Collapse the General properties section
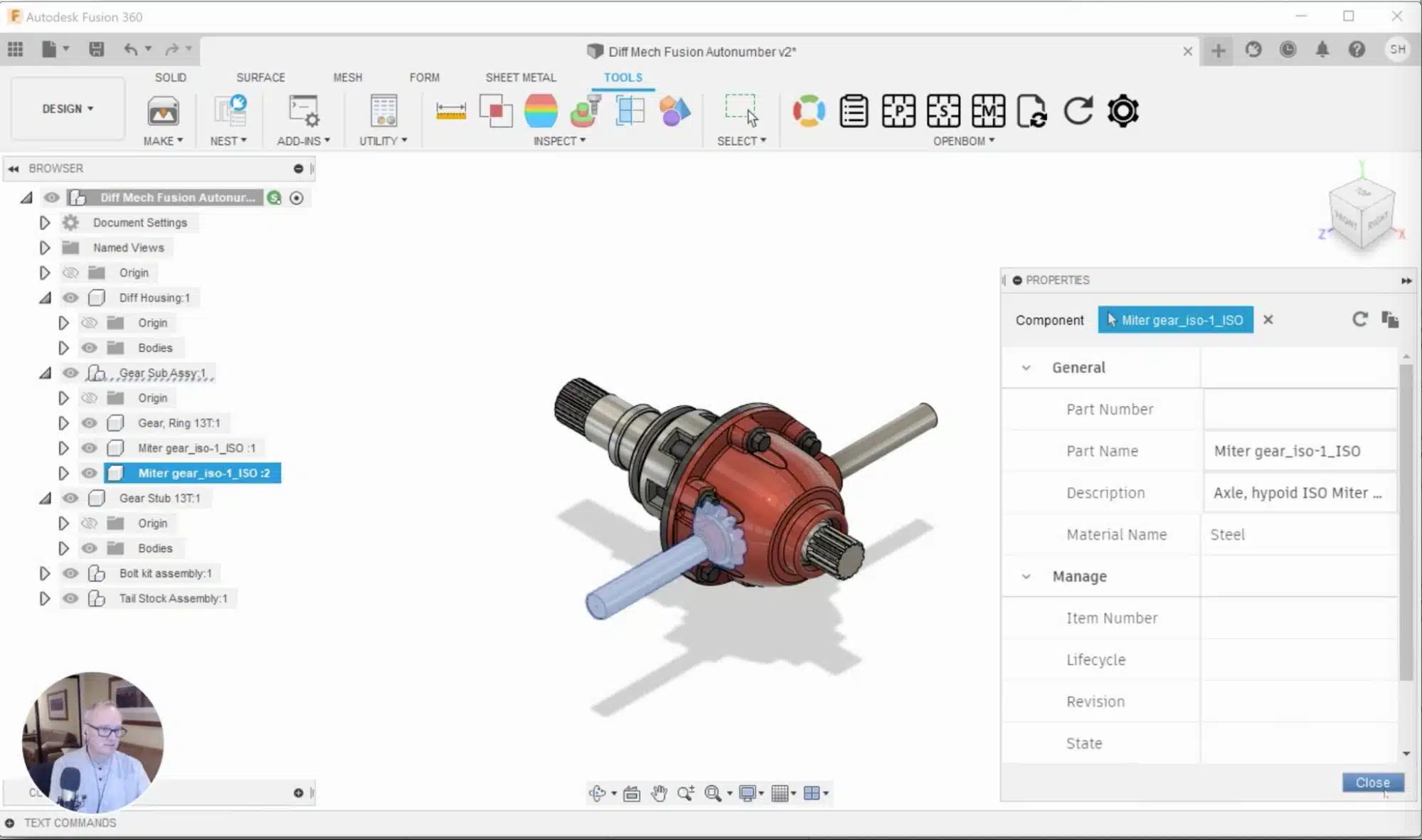This screenshot has height=840, width=1422. click(x=1026, y=368)
